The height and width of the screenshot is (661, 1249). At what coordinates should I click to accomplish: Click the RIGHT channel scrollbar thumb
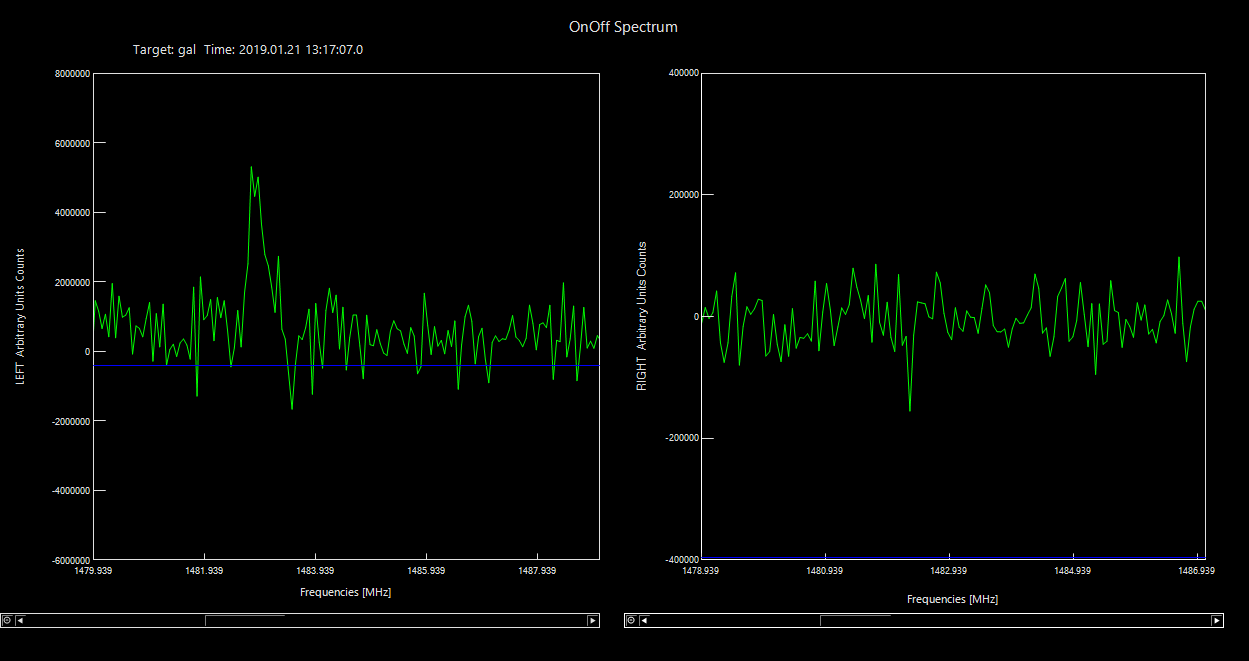point(855,620)
